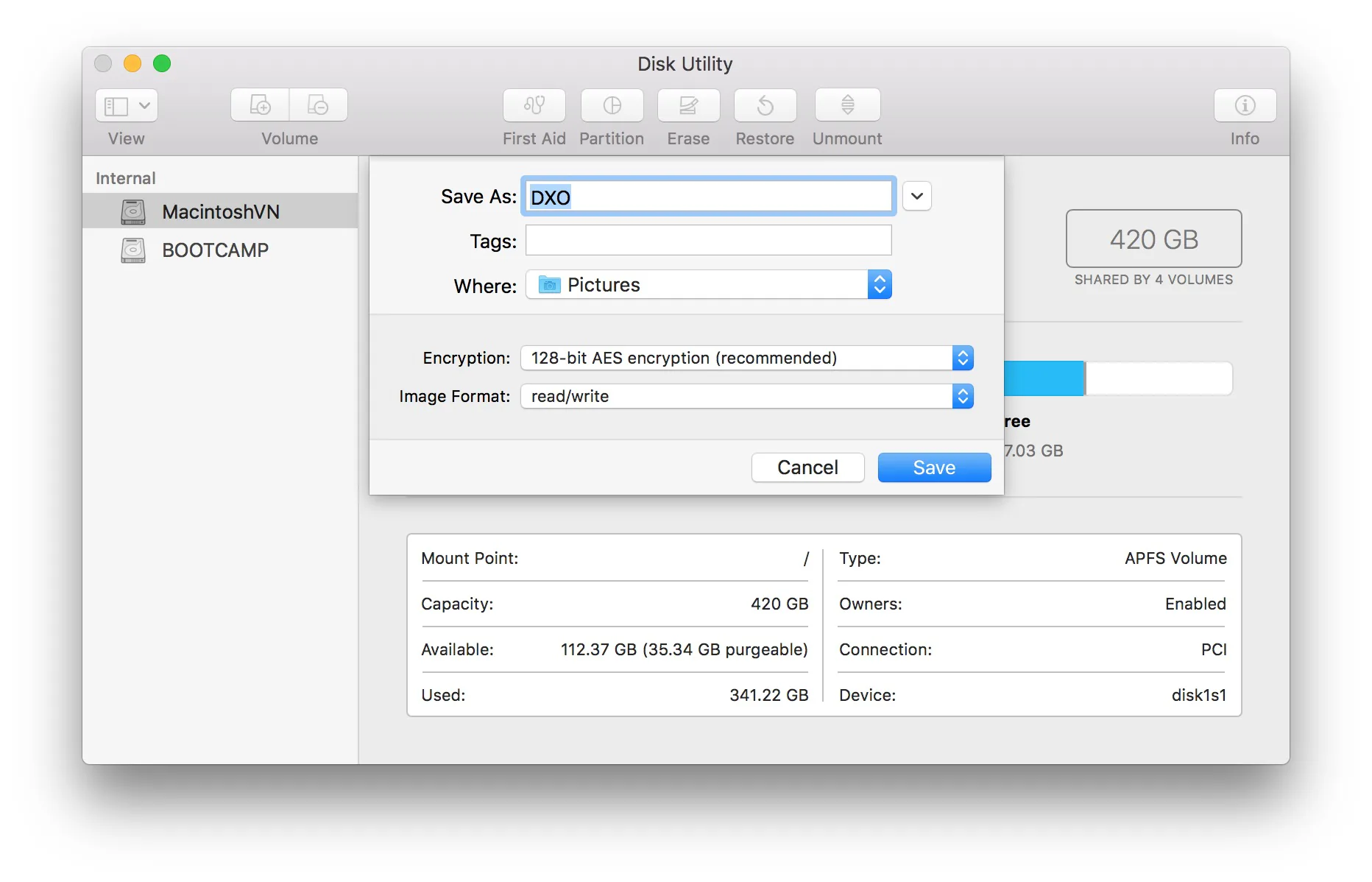Click the Erase toolbar icon
The width and height of the screenshot is (1372, 882).
click(688, 105)
